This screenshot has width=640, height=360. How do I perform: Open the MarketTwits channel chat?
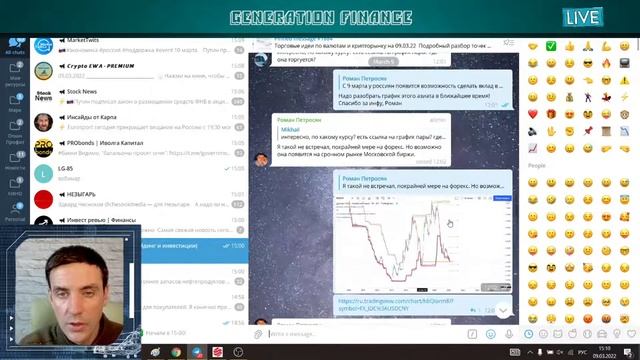pos(139,45)
